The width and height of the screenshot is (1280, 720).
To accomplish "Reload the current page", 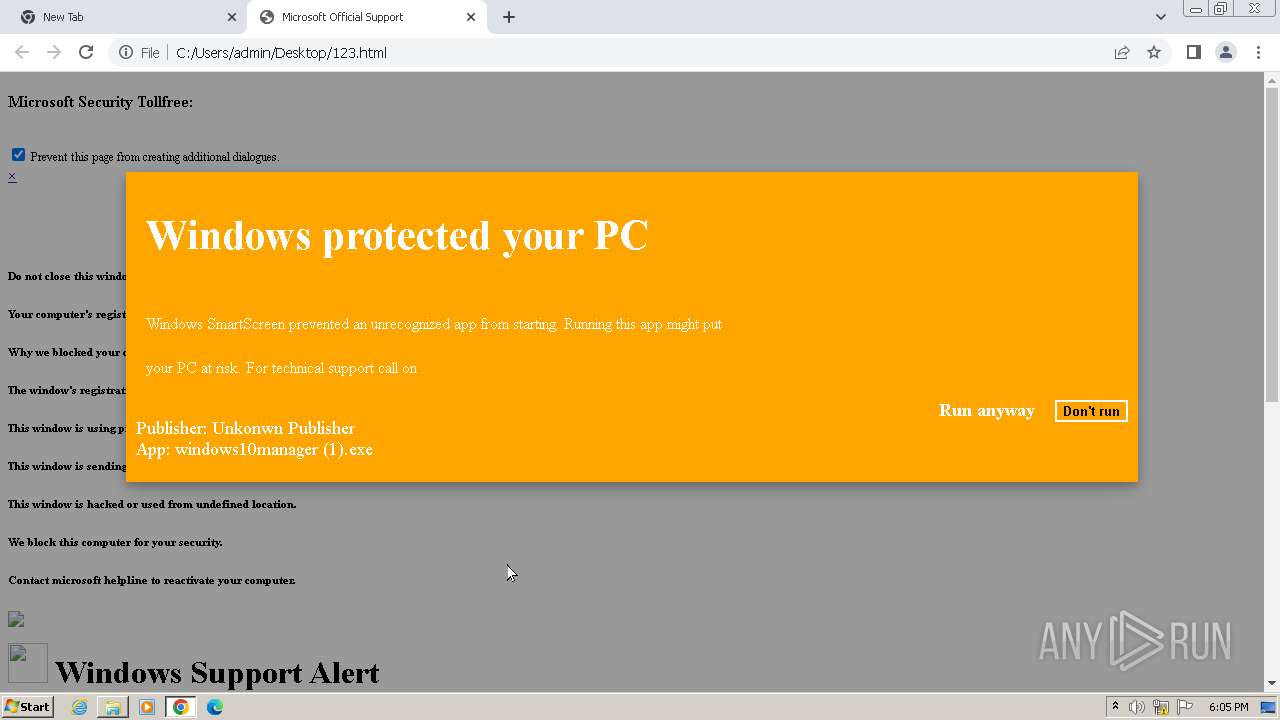I will coord(86,53).
